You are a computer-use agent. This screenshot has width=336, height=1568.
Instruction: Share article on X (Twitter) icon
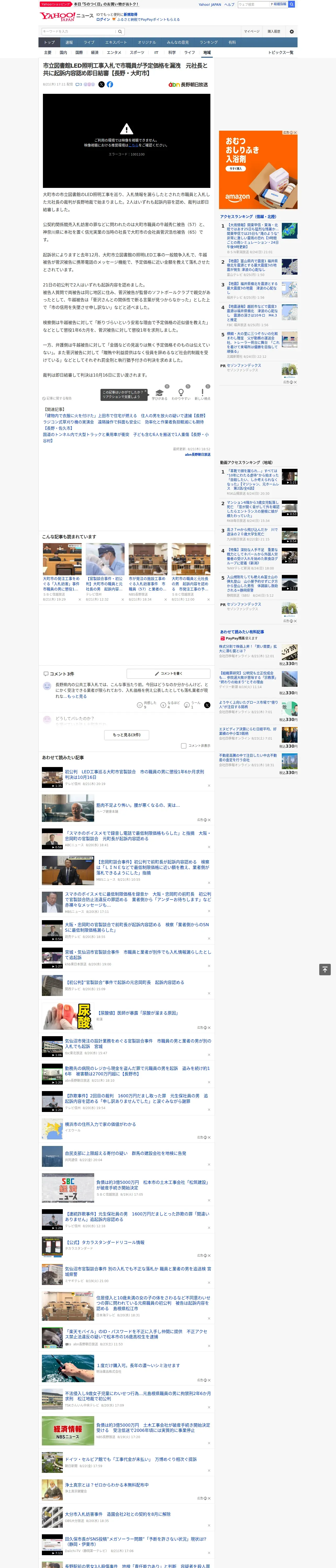[x=101, y=85]
